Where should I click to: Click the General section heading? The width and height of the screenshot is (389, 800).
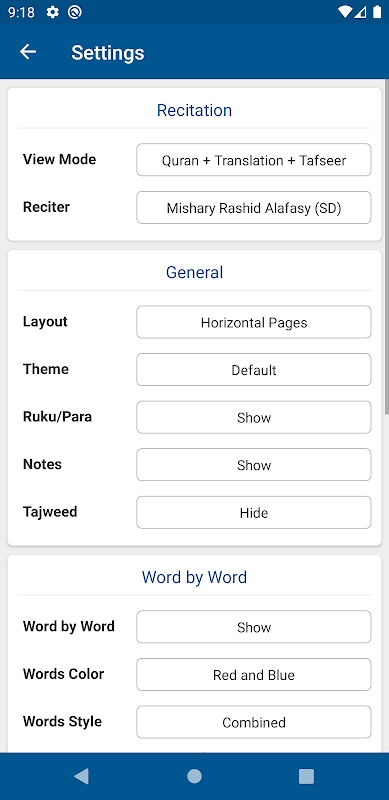point(194,272)
